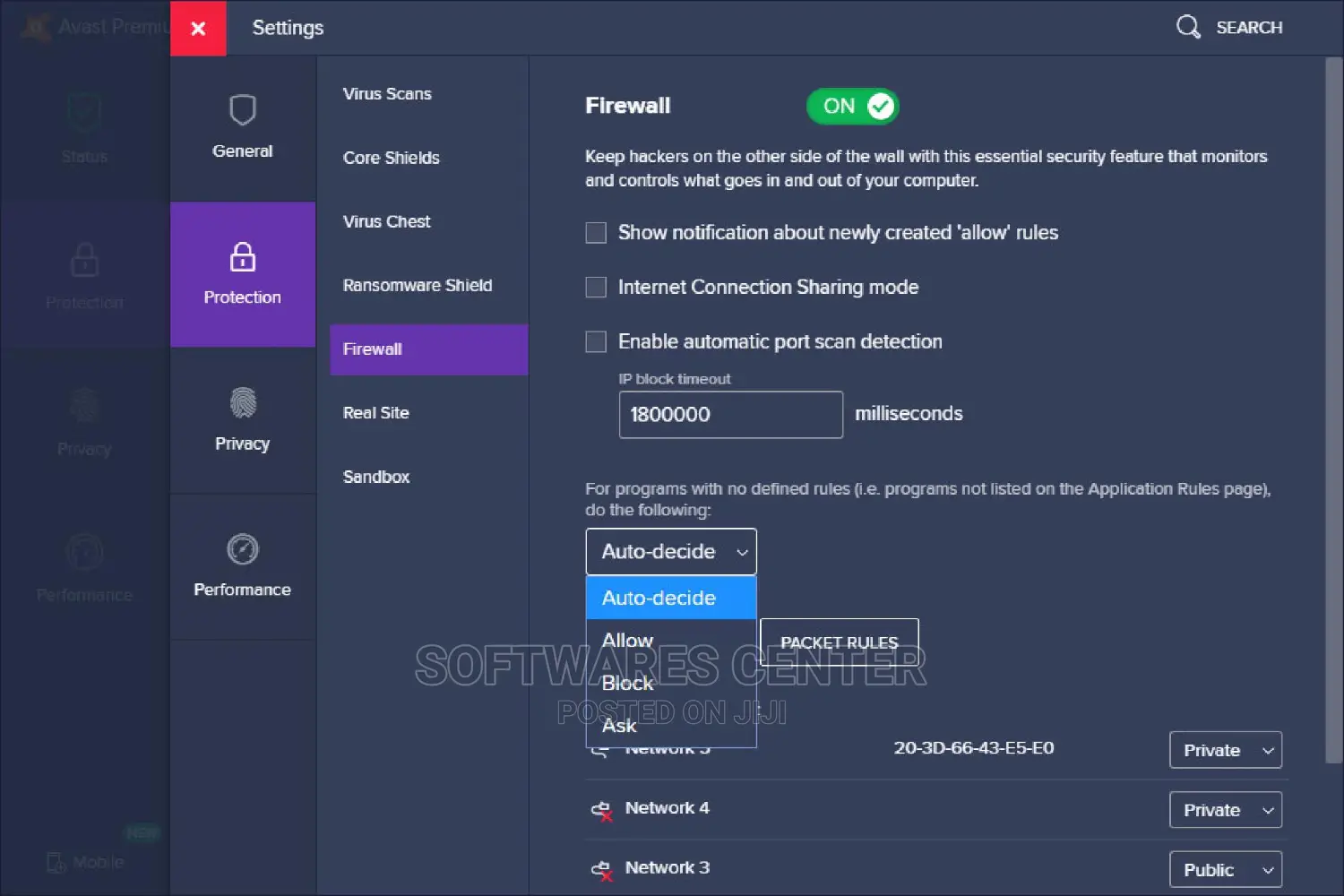Click the Network 4 label
The width and height of the screenshot is (1344, 896).
point(668,808)
